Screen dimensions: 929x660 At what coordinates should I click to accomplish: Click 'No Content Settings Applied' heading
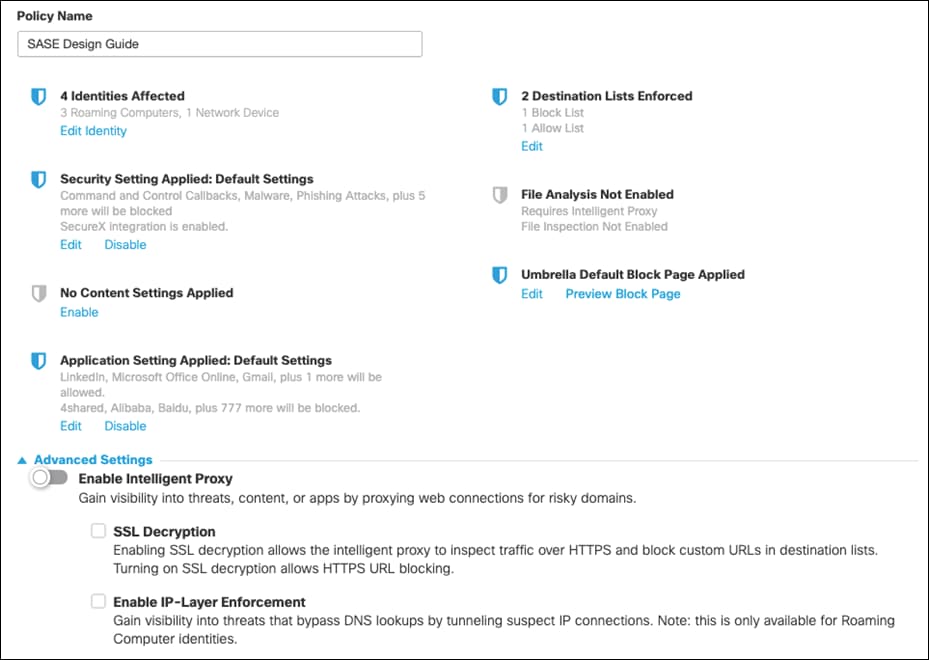coord(146,293)
